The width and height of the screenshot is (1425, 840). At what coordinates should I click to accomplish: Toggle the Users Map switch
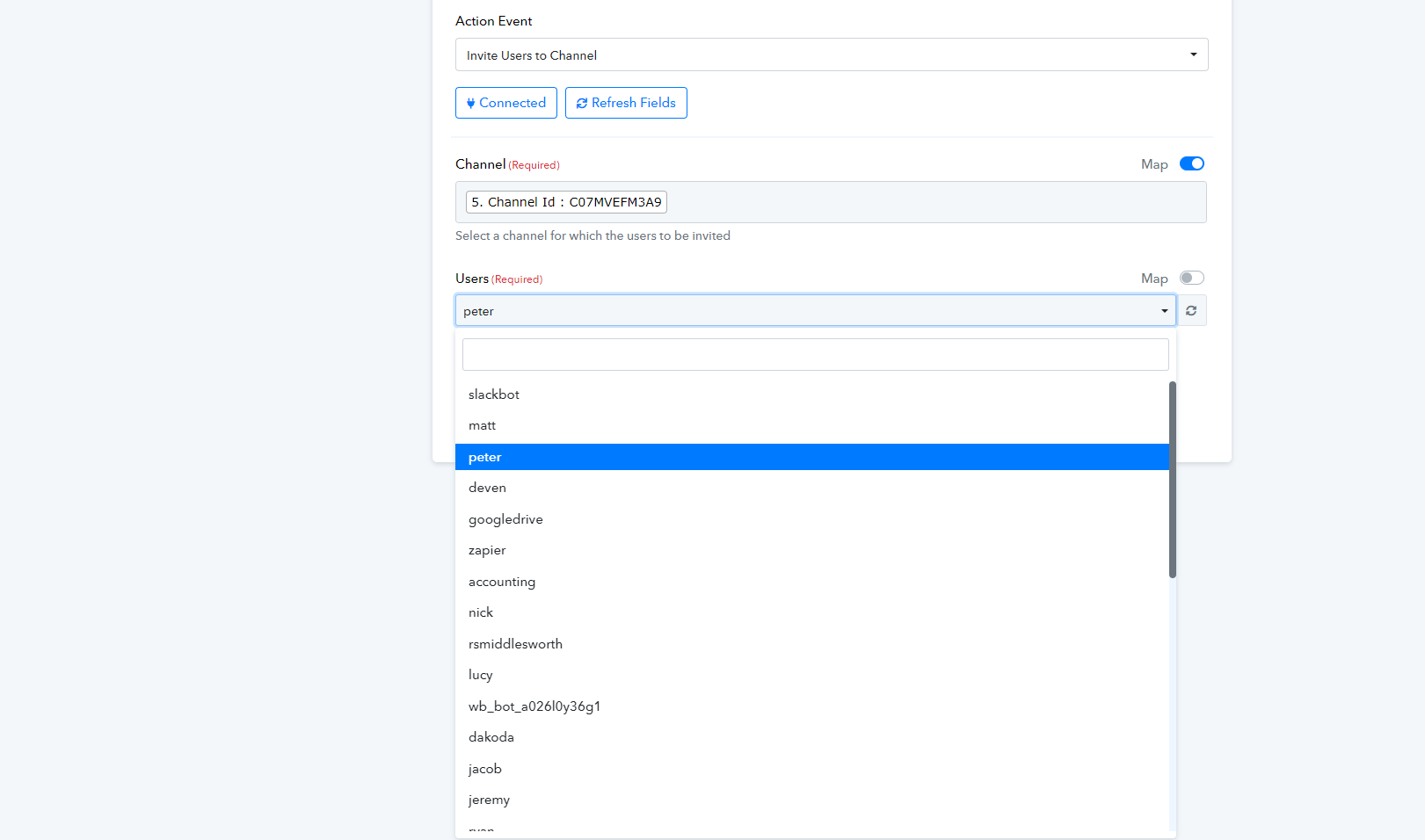[x=1192, y=278]
